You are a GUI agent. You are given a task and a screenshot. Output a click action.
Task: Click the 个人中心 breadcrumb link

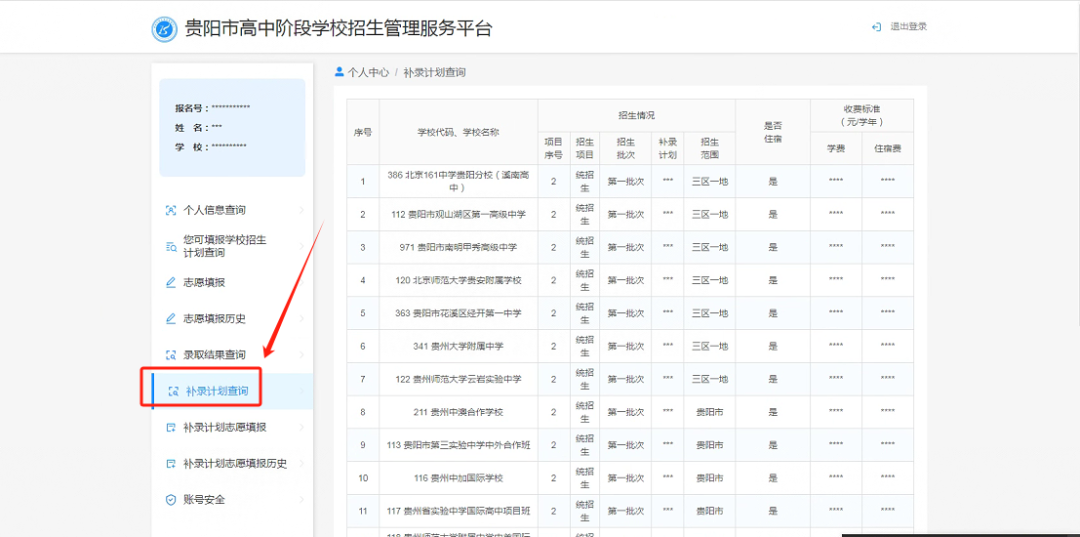point(368,72)
